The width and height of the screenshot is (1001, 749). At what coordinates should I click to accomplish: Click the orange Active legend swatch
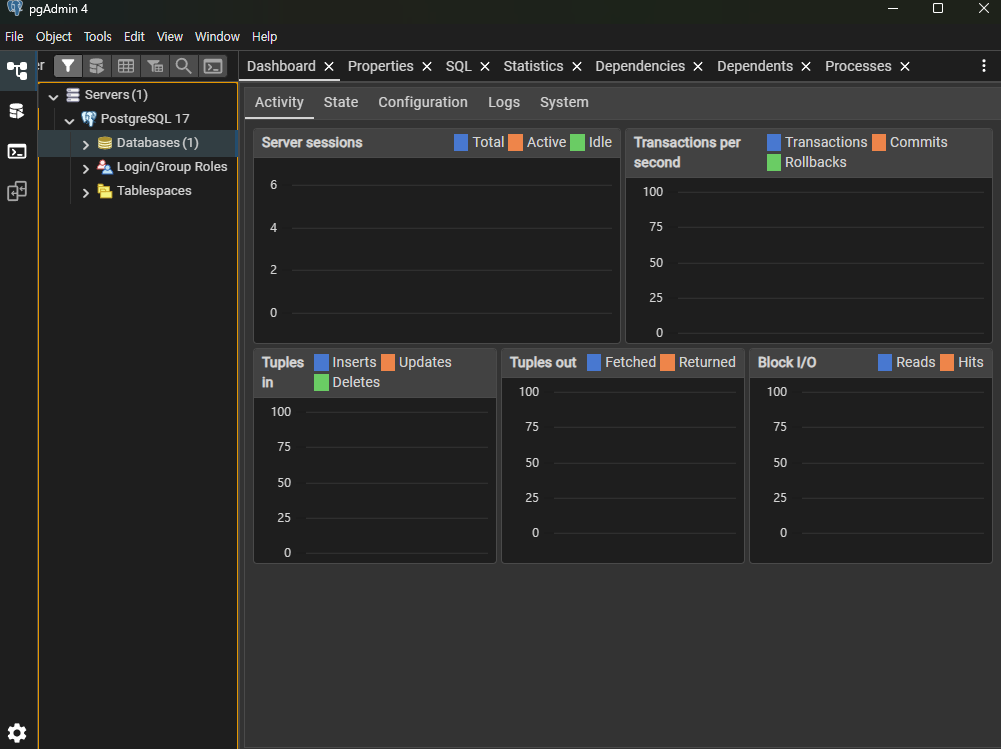[515, 142]
